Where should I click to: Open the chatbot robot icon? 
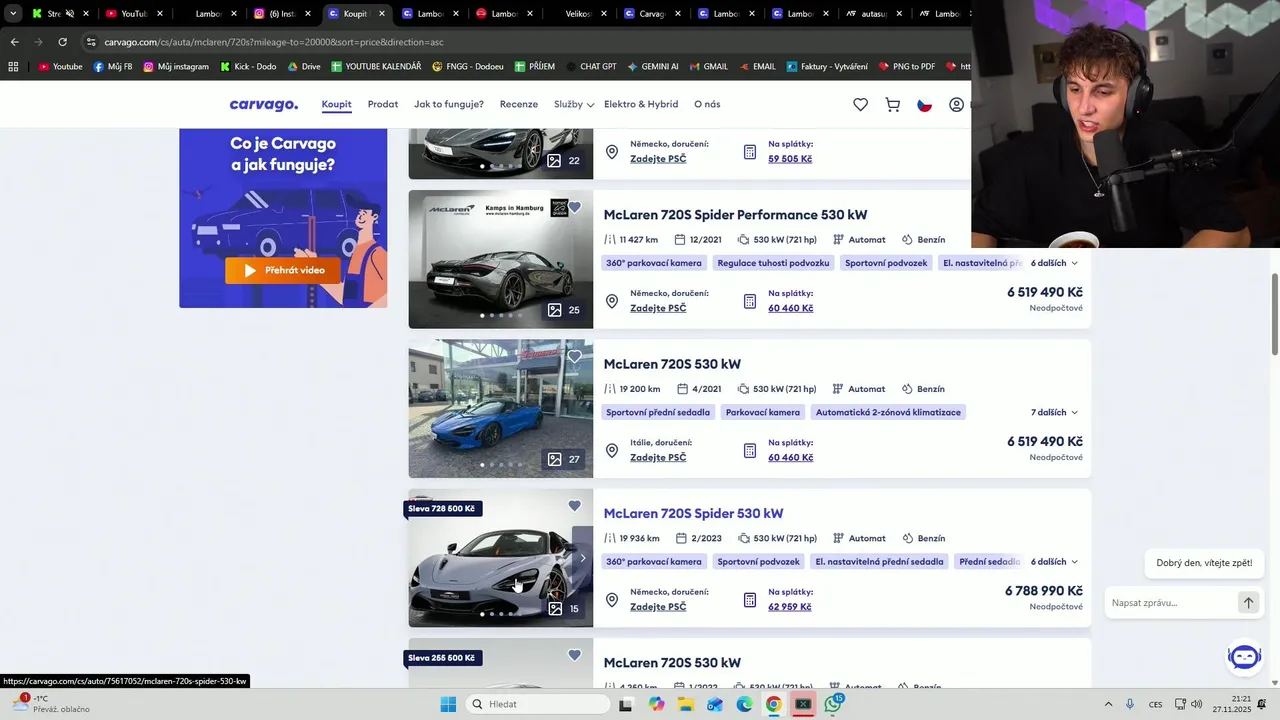(1245, 657)
